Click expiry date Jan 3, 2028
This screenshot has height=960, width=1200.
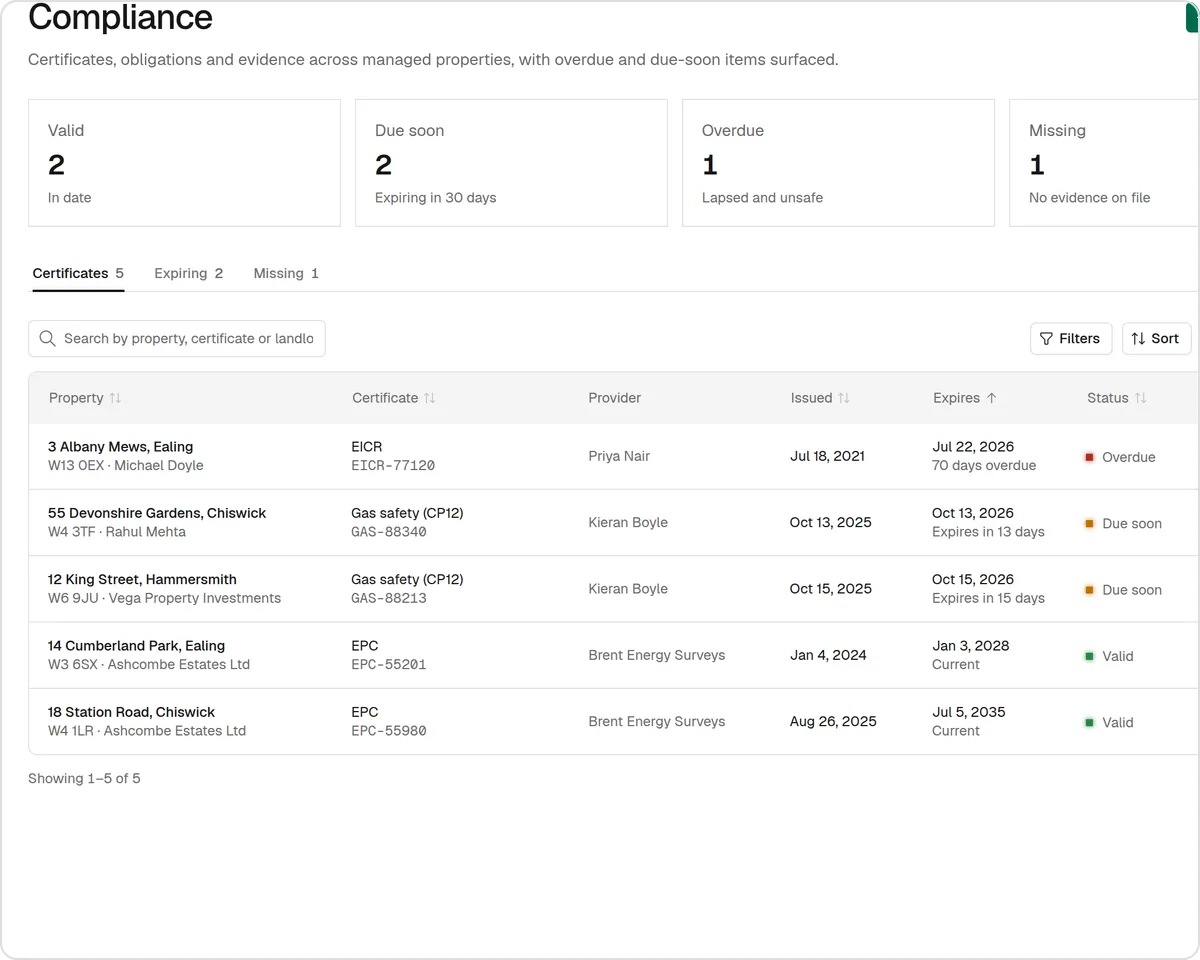click(x=971, y=646)
